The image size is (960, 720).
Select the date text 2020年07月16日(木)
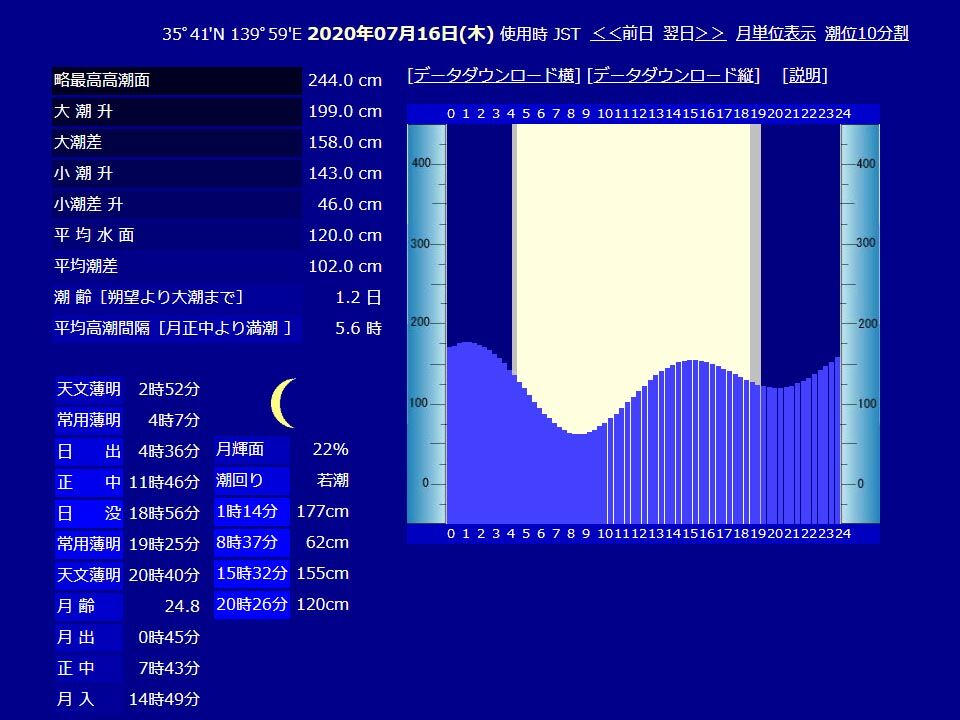(x=400, y=33)
